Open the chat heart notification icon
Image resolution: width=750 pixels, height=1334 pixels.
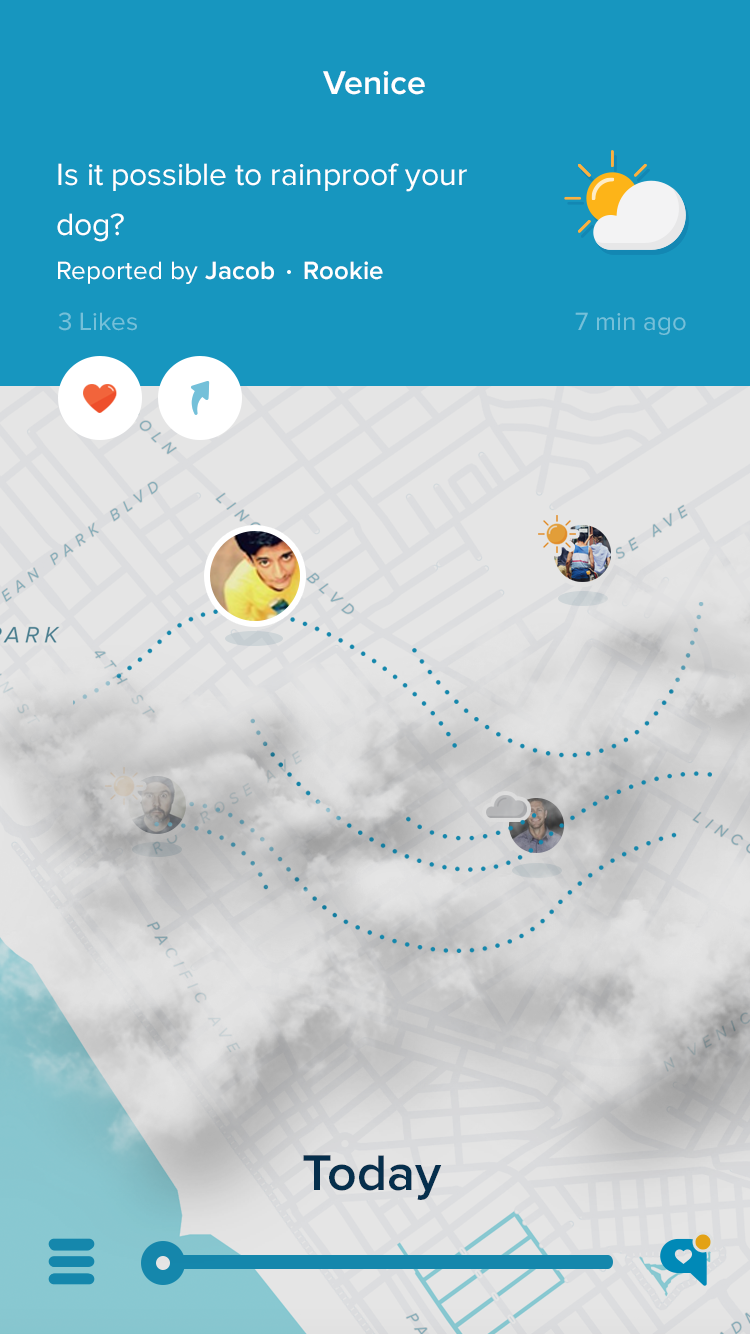pyautogui.click(x=686, y=1260)
